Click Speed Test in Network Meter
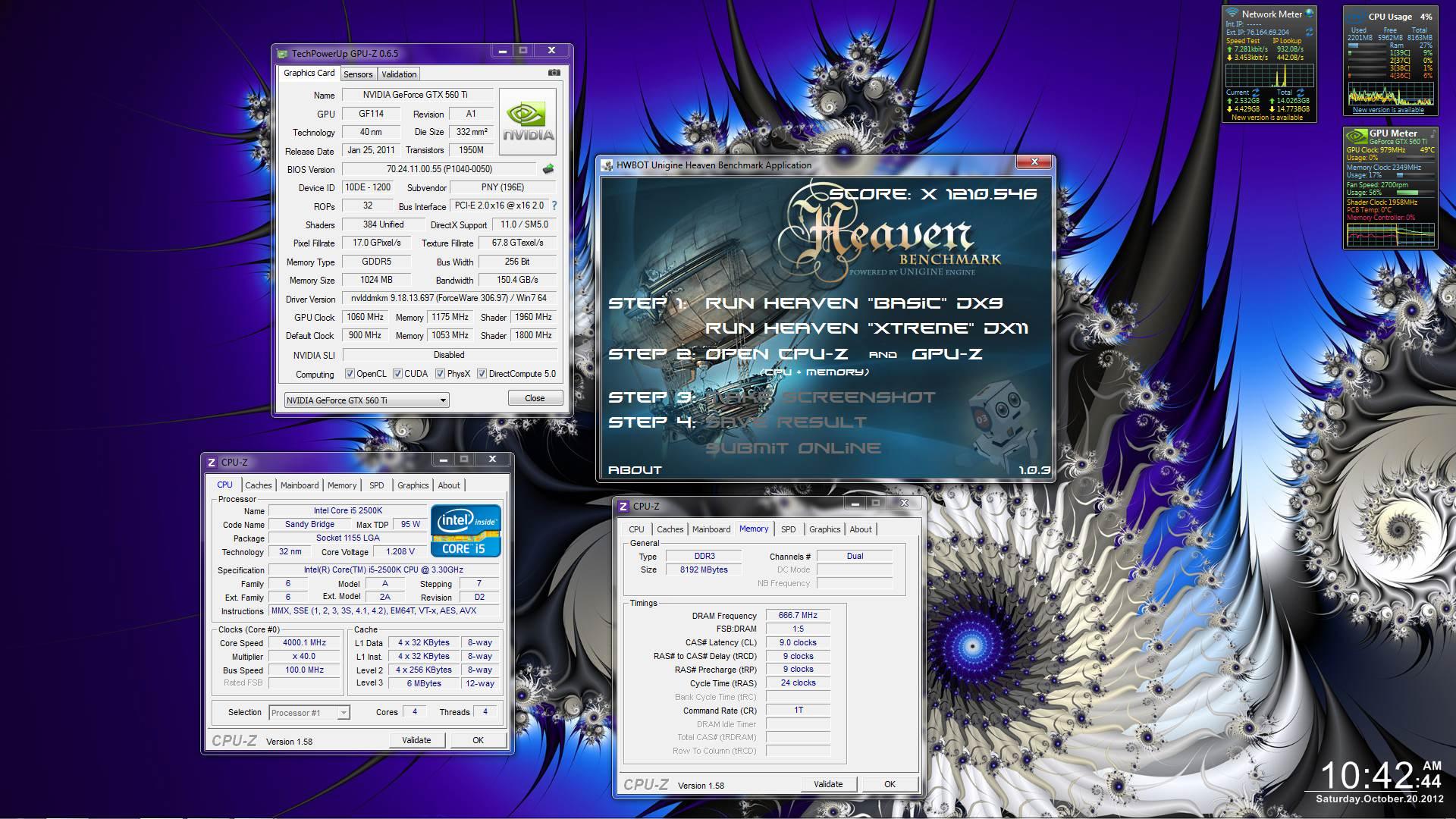Viewport: 1456px width, 819px height. (1243, 41)
